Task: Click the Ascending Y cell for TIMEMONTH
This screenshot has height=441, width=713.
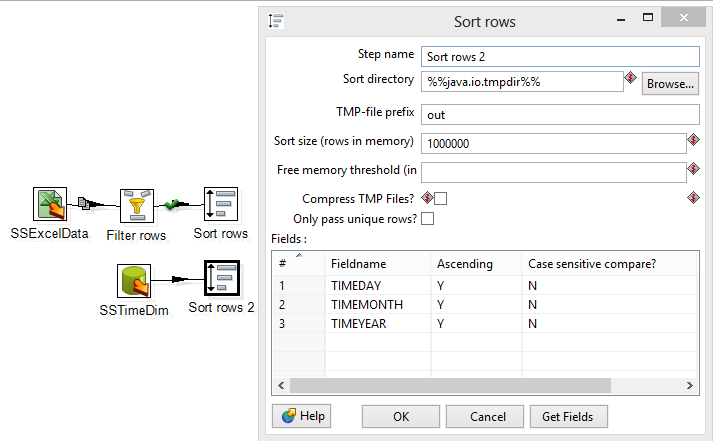Action: (476, 305)
